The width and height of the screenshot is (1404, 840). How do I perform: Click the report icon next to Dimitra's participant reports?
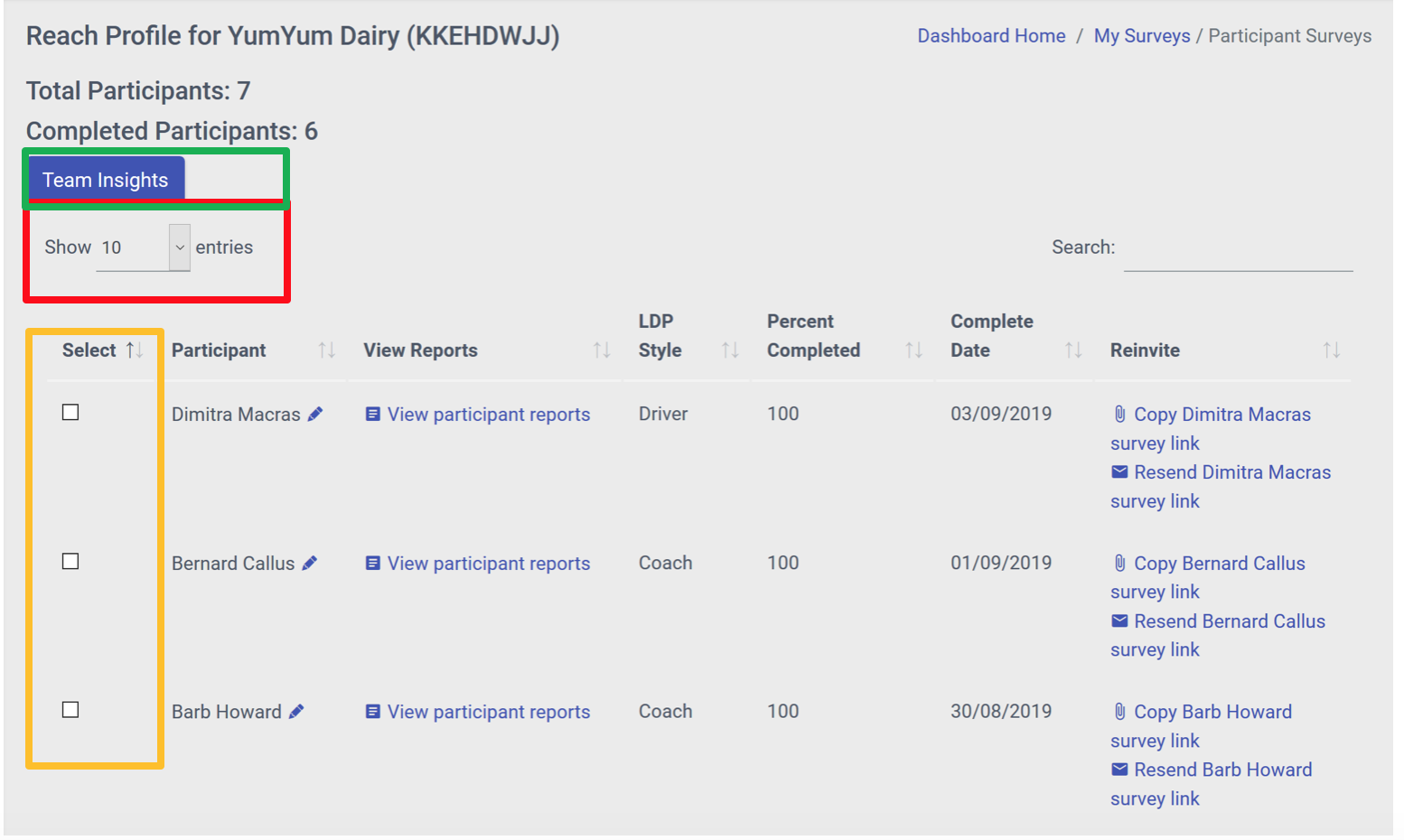(371, 413)
